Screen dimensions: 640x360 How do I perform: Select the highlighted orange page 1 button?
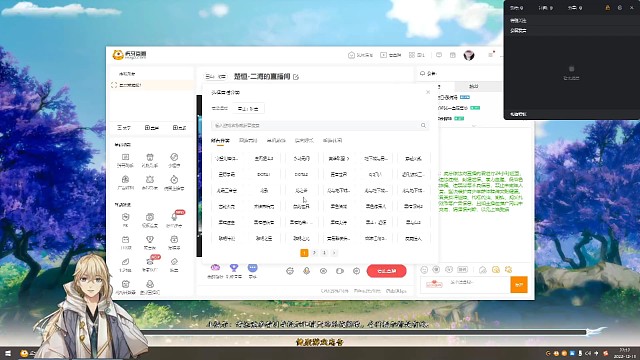pos(304,253)
